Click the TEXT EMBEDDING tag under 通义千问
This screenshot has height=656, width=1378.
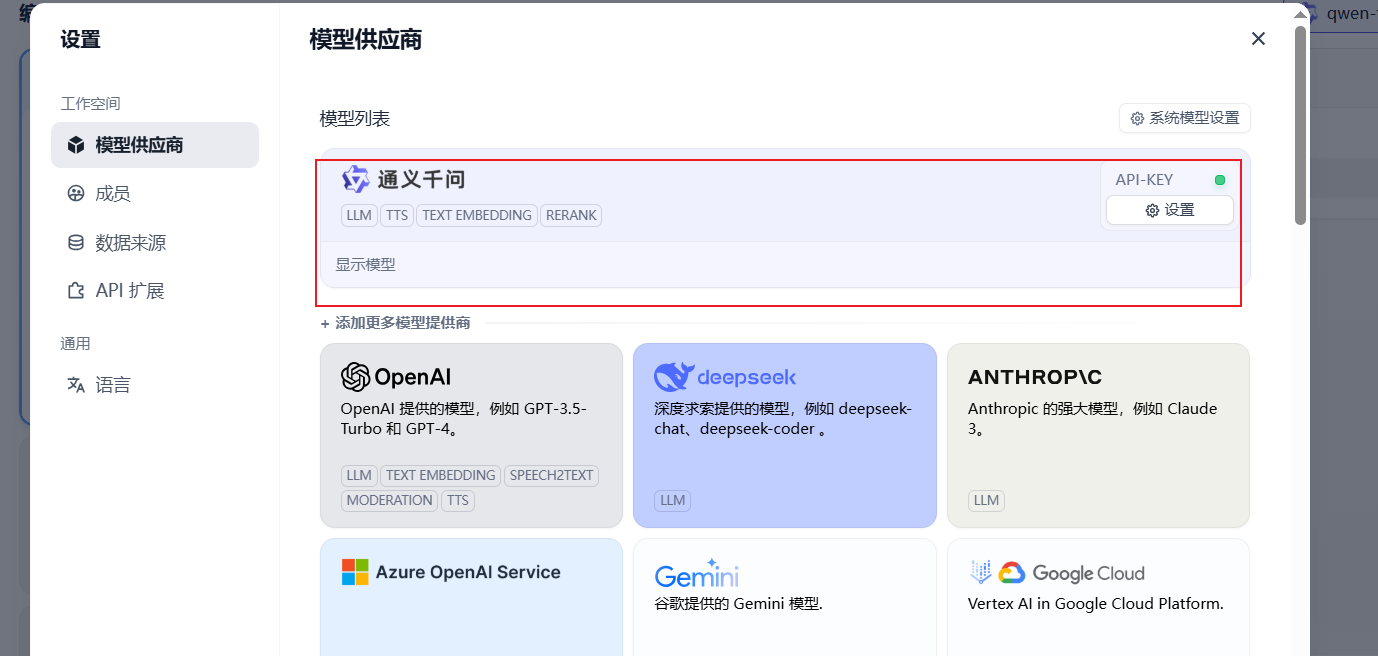pyautogui.click(x=477, y=215)
